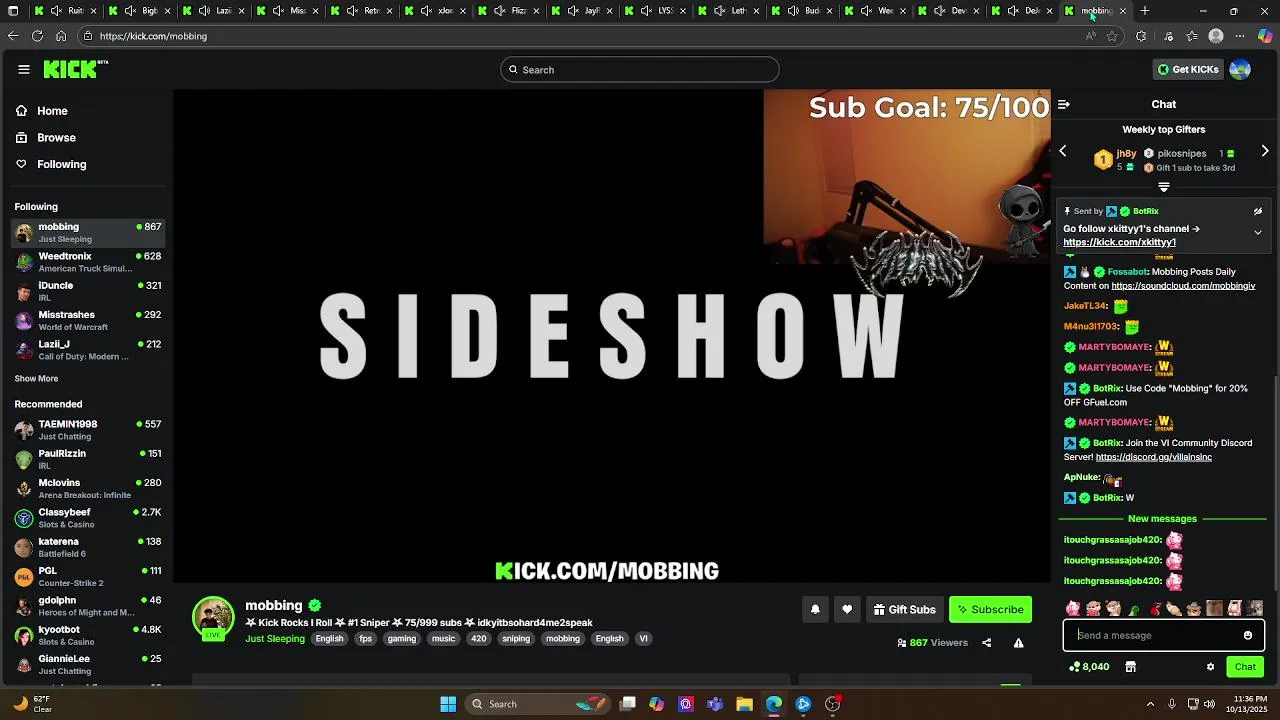Viewport: 1280px width, 720px height.
Task: Expand Show More followed channels
Action: [x=36, y=379]
